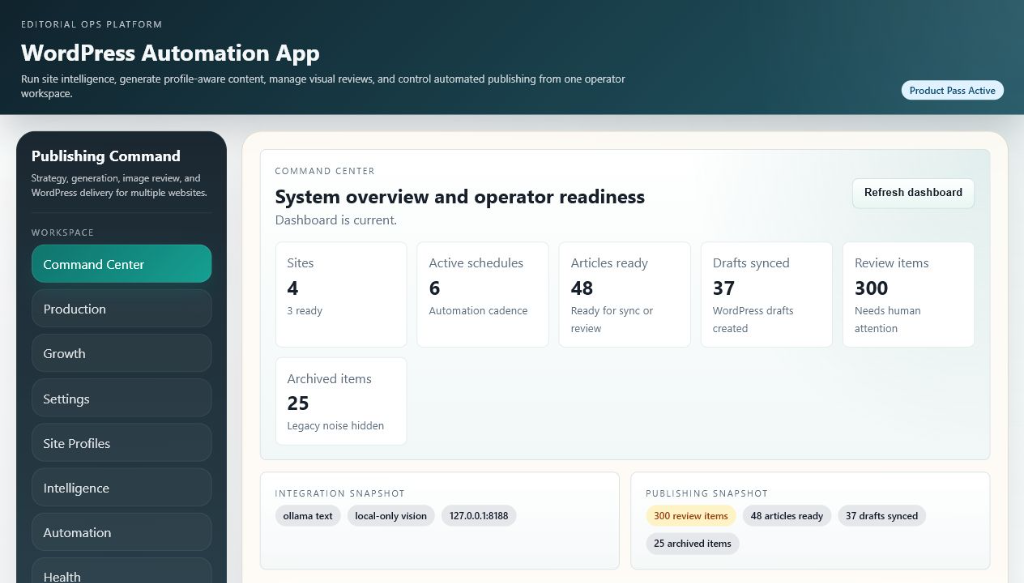Click the local-only vision chip
1024x583 pixels.
(391, 516)
